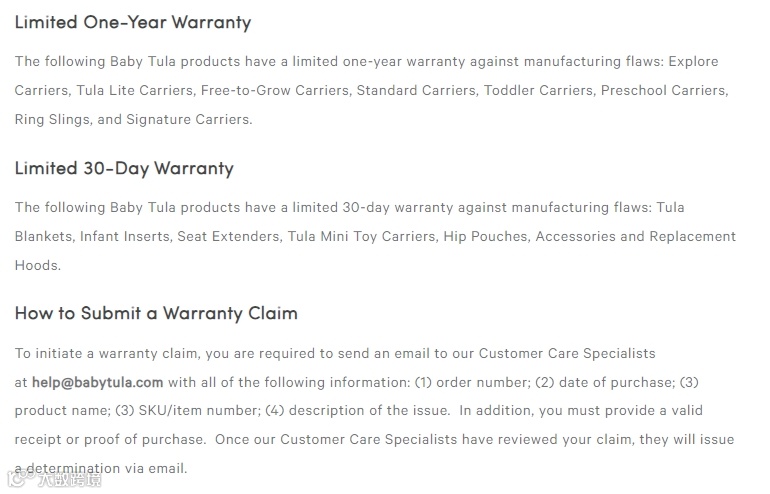Viewport: 770px width, 494px height.
Task: Click the How to Submit a Warranty Claim heading
Action: [x=156, y=313]
